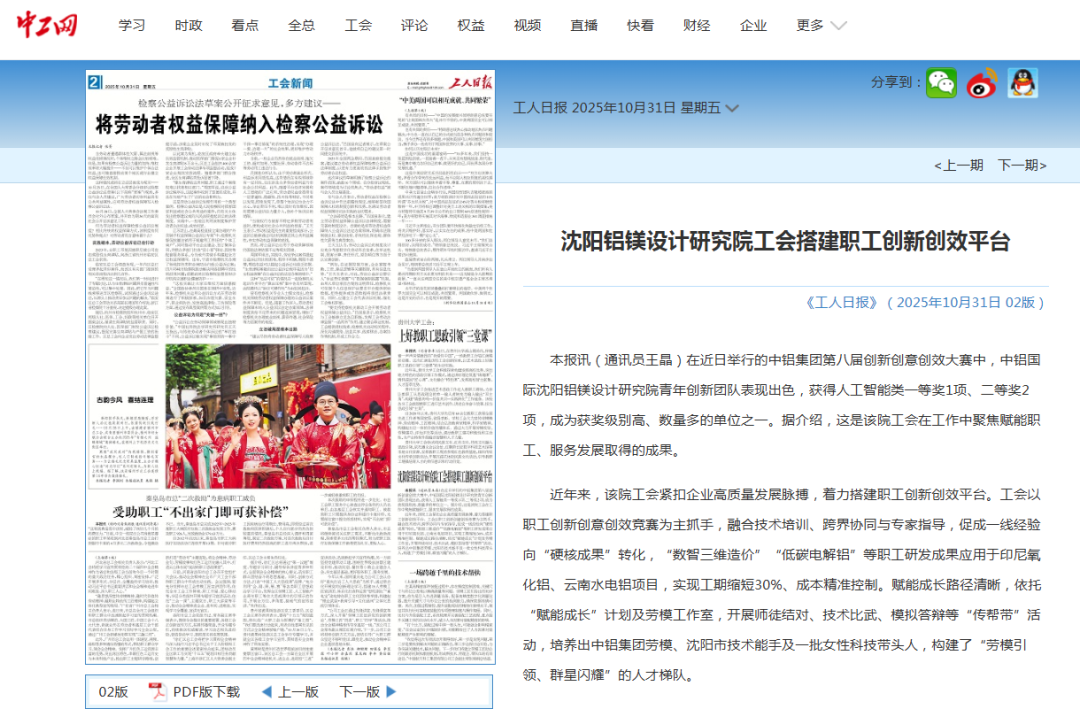Click the 工人日报 2025年10月31日 星期五 date text
The height and width of the screenshot is (709, 1080).
pyautogui.click(x=616, y=108)
